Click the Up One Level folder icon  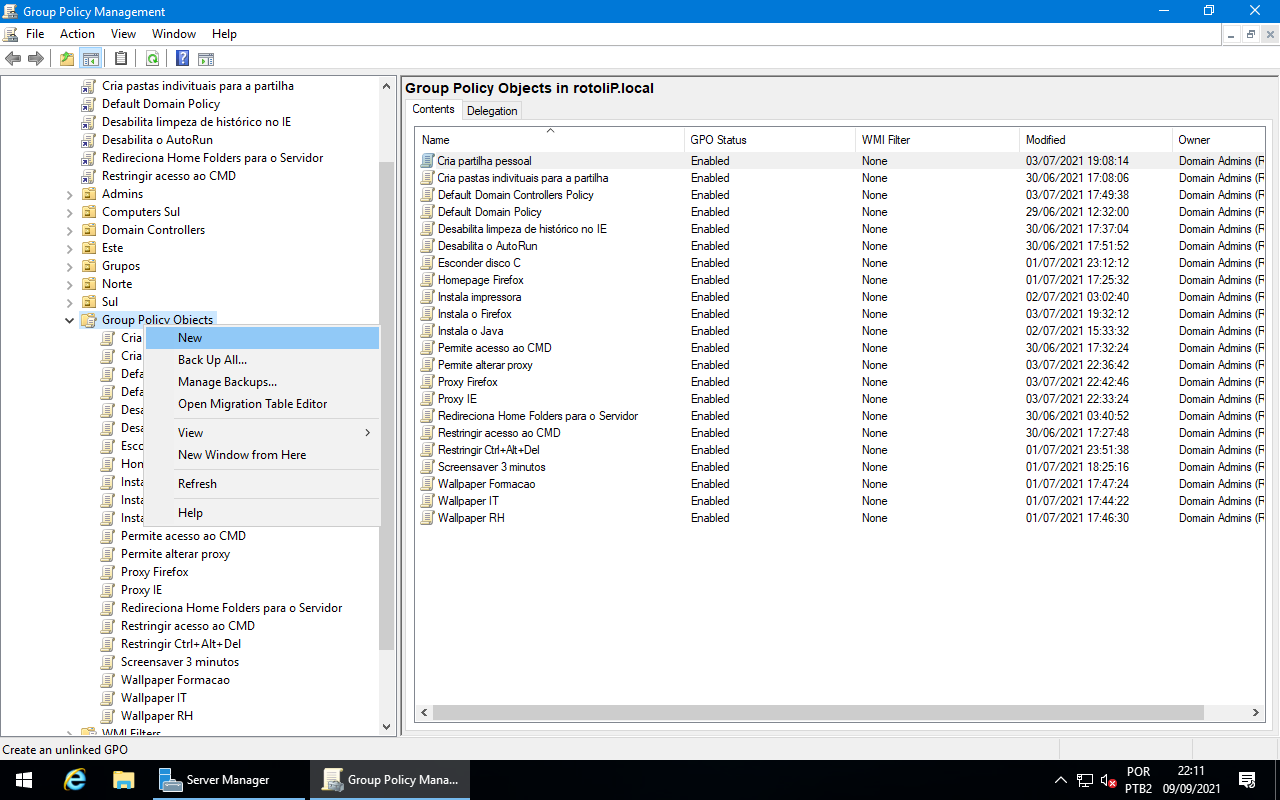(66, 58)
